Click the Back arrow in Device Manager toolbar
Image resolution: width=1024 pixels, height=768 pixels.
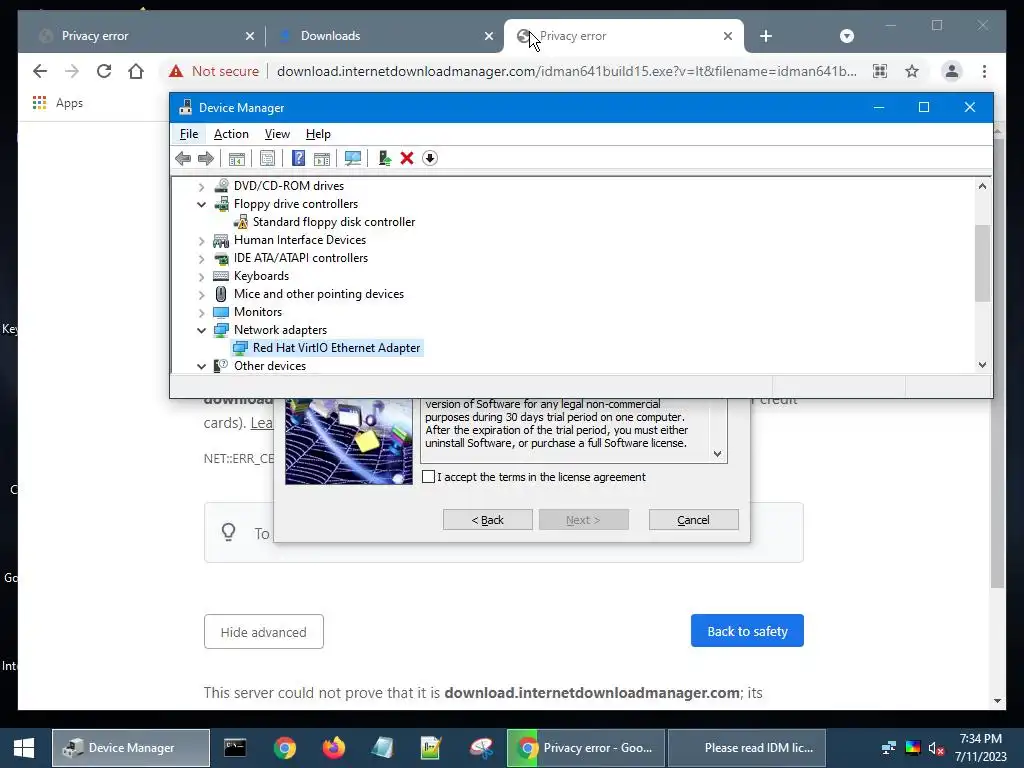click(x=183, y=158)
